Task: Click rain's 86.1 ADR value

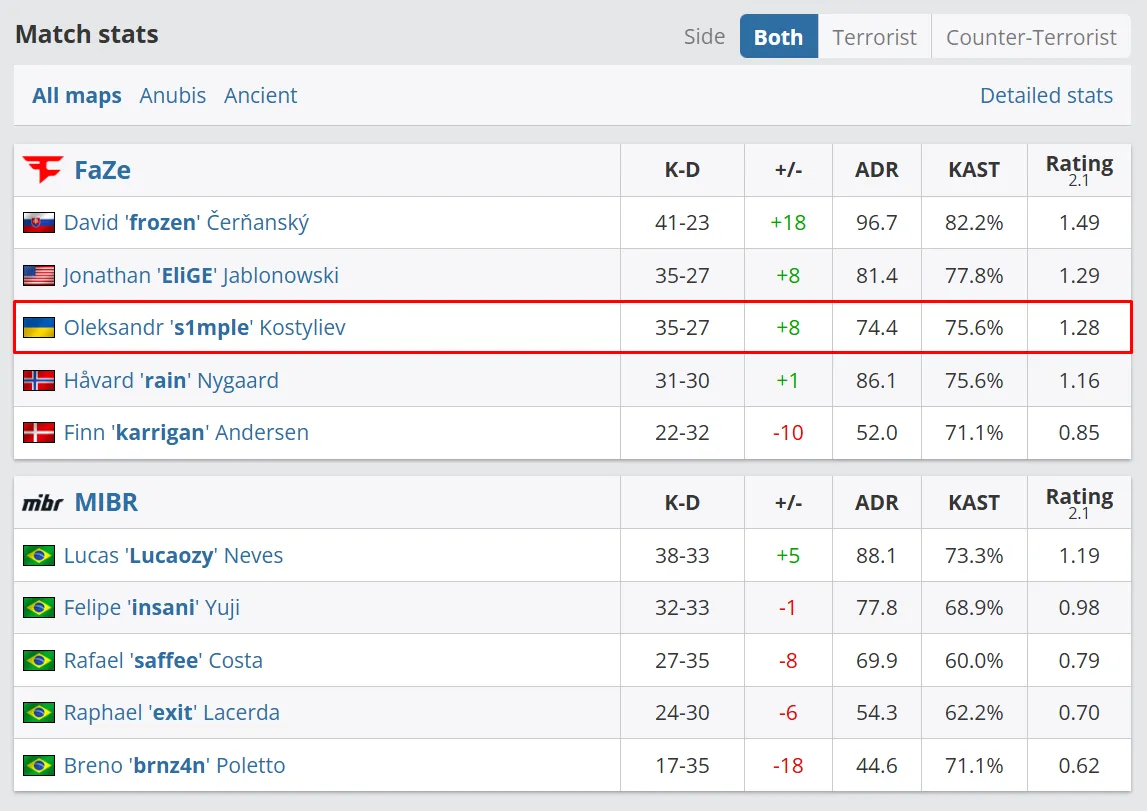Action: click(x=876, y=380)
